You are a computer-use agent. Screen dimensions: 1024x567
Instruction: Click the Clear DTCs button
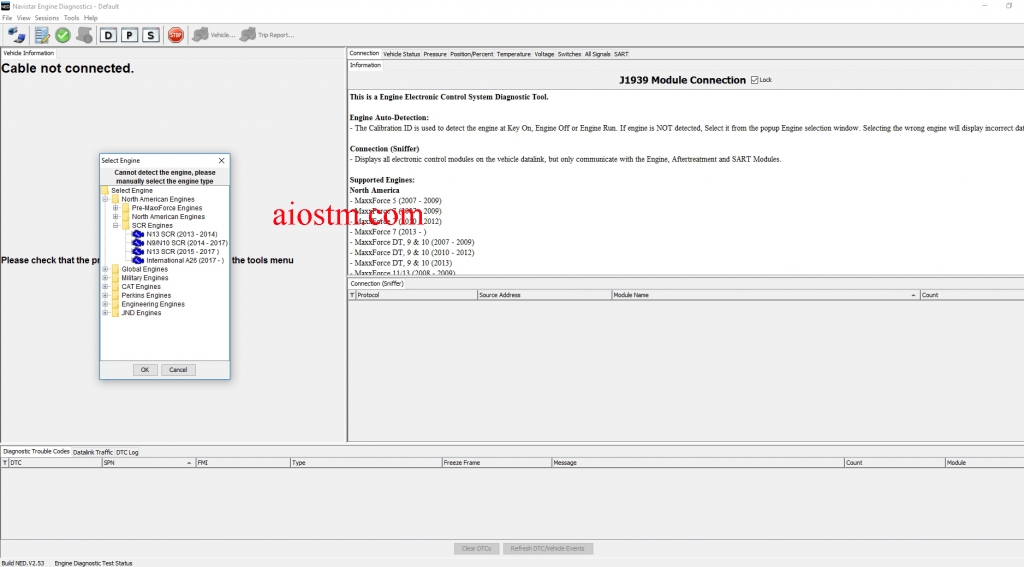[476, 549]
